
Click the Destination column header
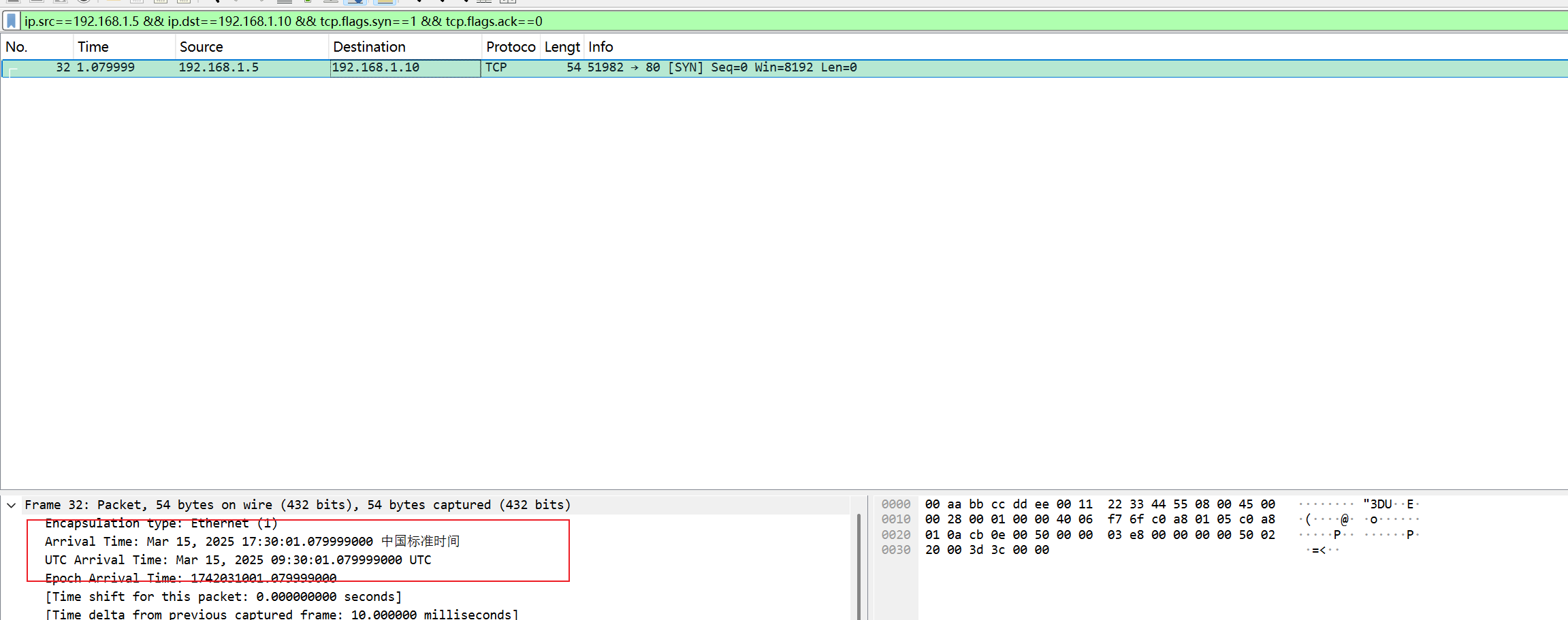click(369, 47)
